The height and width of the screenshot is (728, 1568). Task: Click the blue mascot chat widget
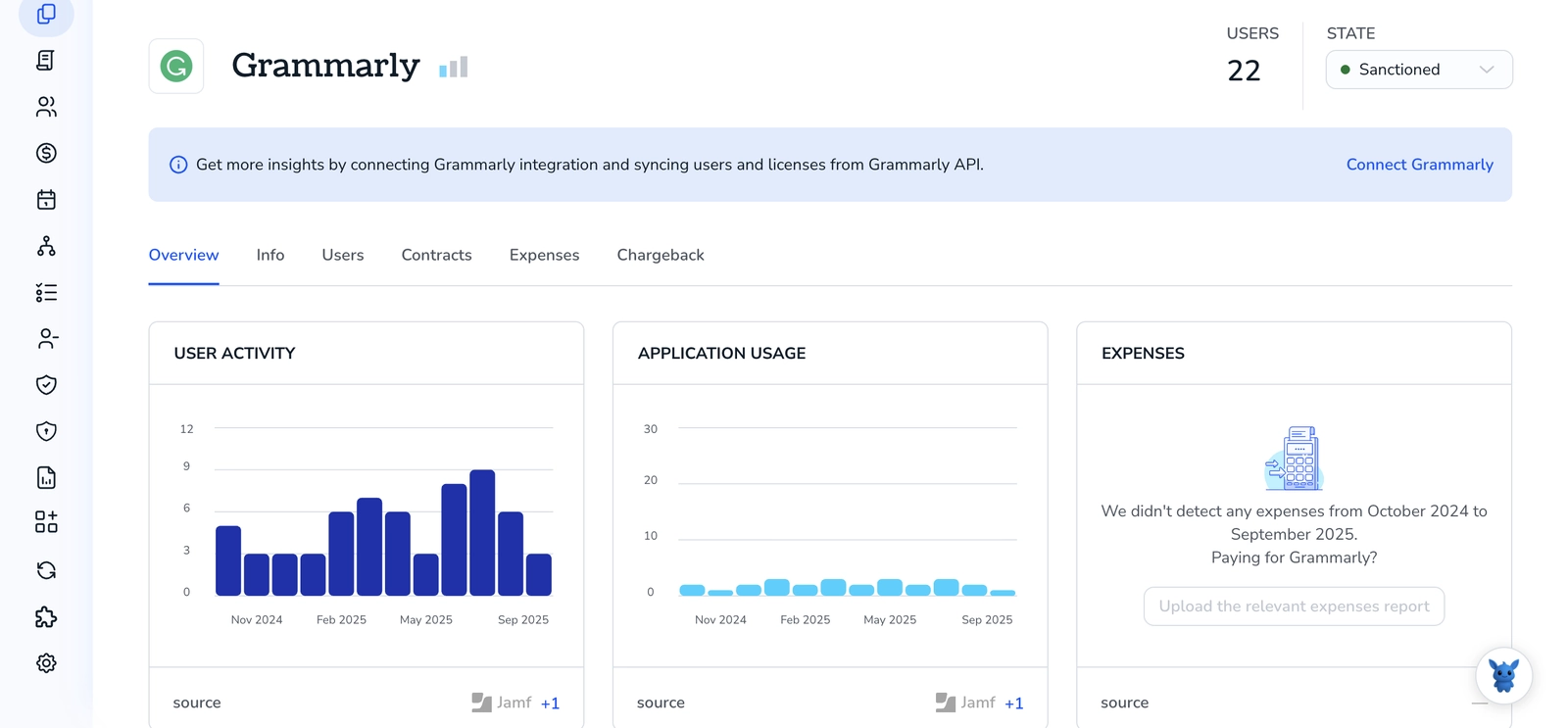click(x=1503, y=676)
